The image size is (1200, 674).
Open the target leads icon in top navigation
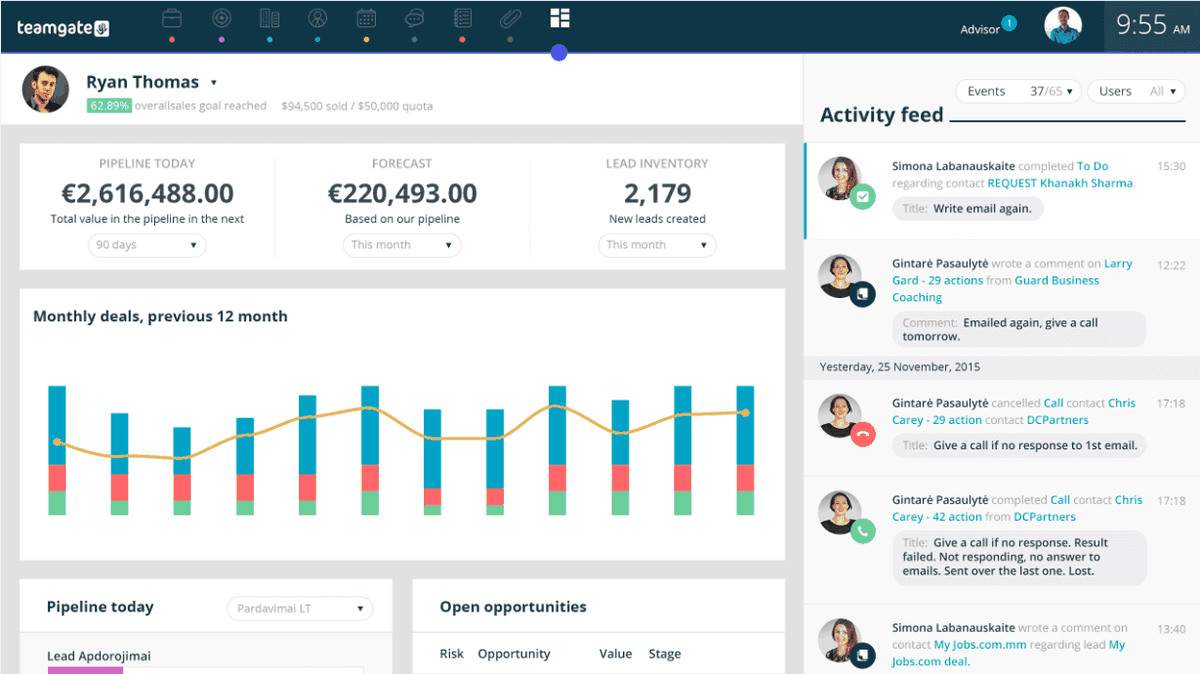[221, 19]
